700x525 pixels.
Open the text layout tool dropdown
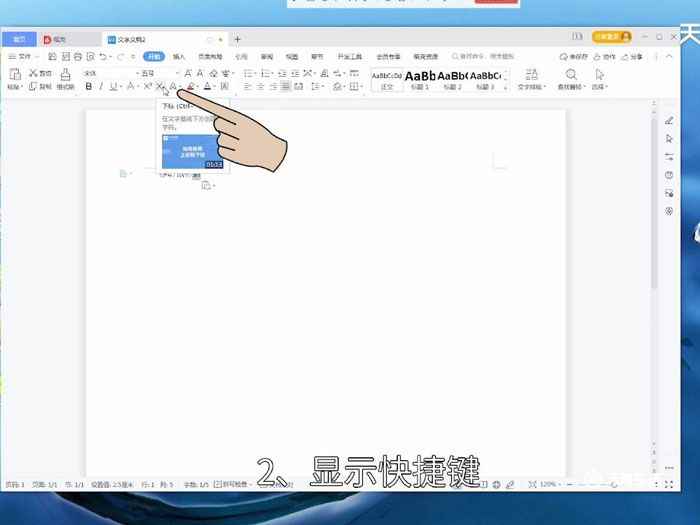click(x=531, y=79)
